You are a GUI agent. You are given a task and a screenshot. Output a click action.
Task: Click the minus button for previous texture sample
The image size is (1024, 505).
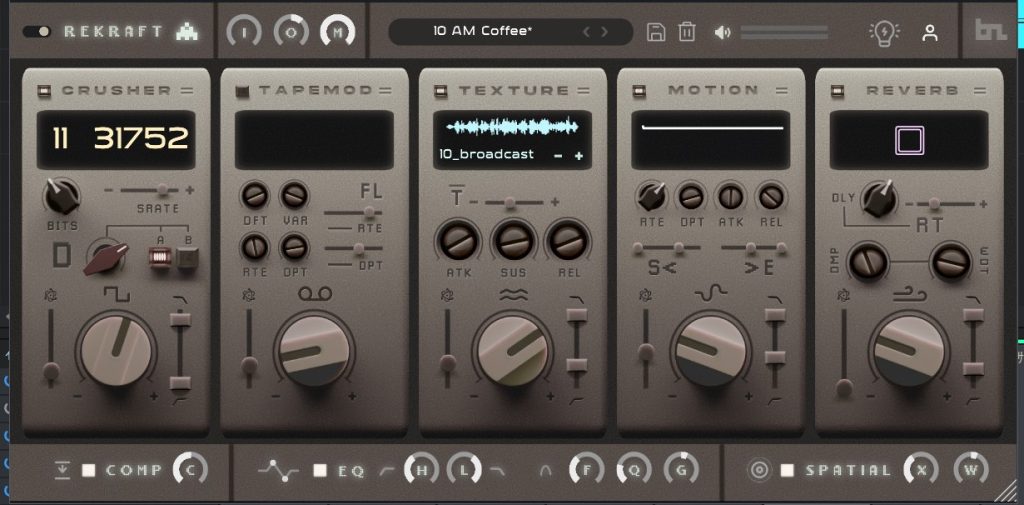coord(558,156)
